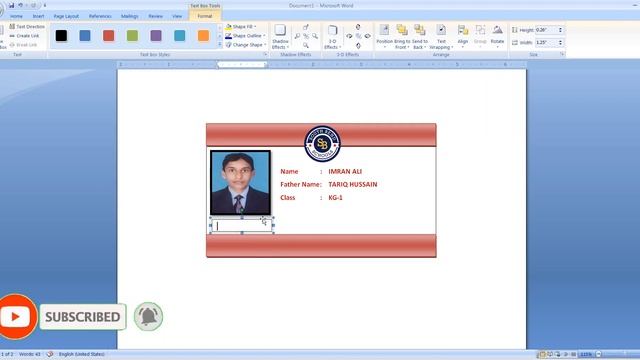640x360 pixels.
Task: Tilt 3-D effect up button
Action: [x=358, y=27]
